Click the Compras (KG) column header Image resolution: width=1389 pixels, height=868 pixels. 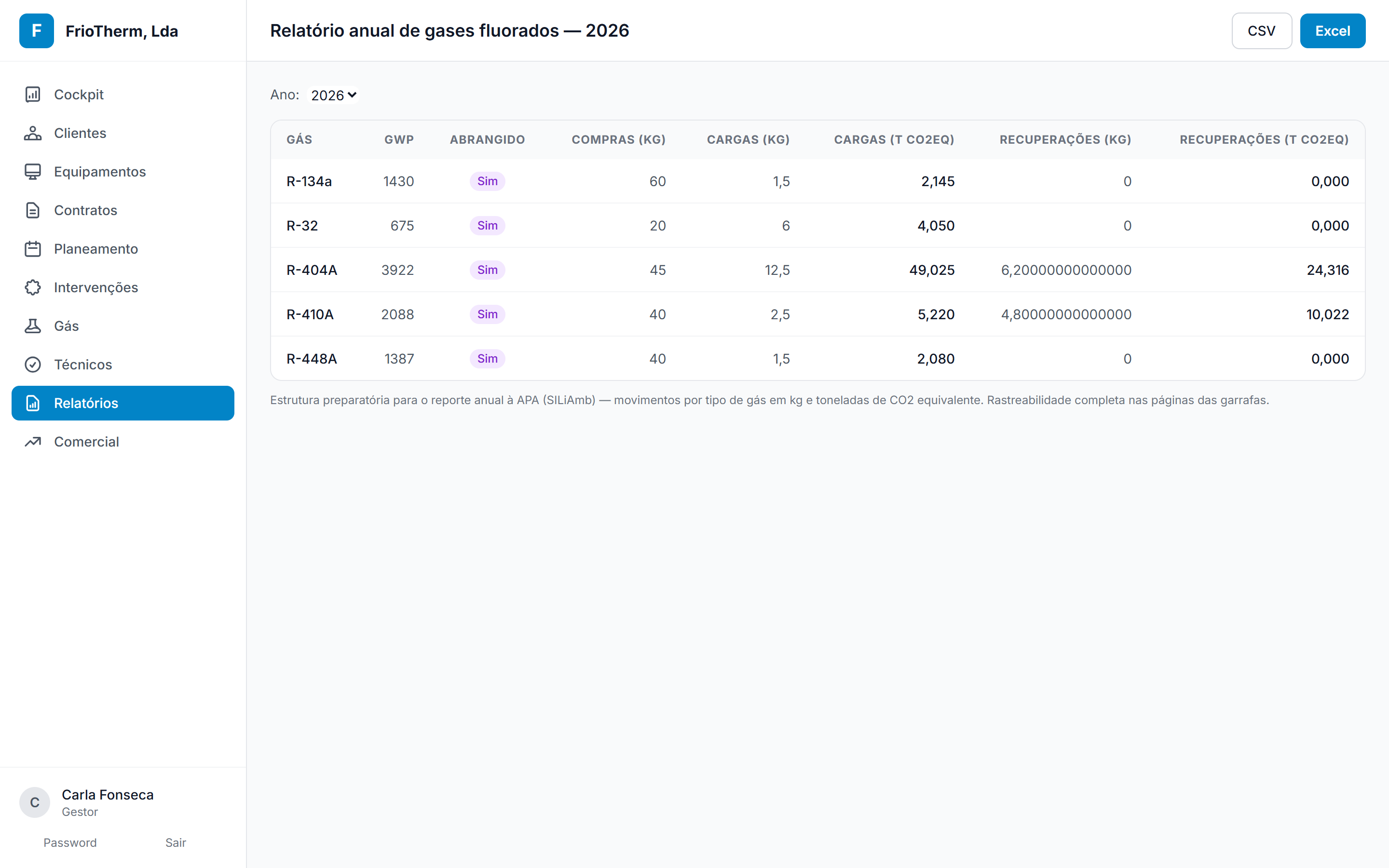618,139
